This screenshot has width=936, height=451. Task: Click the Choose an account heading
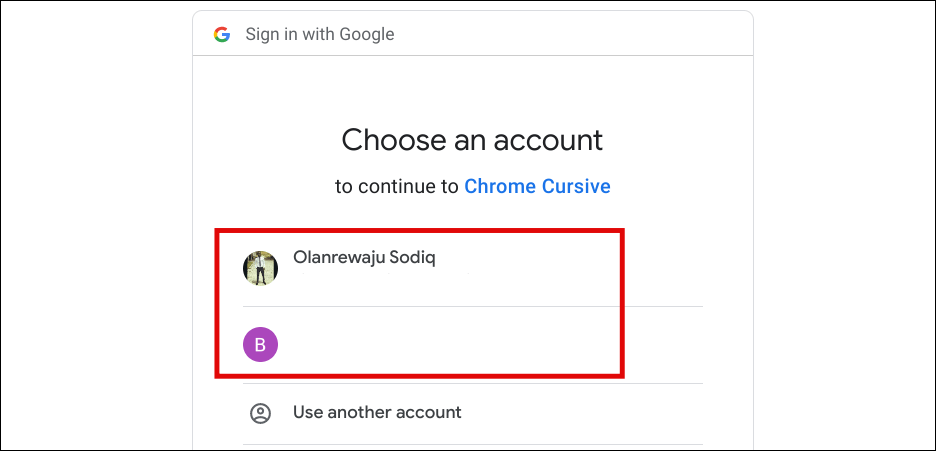click(472, 139)
